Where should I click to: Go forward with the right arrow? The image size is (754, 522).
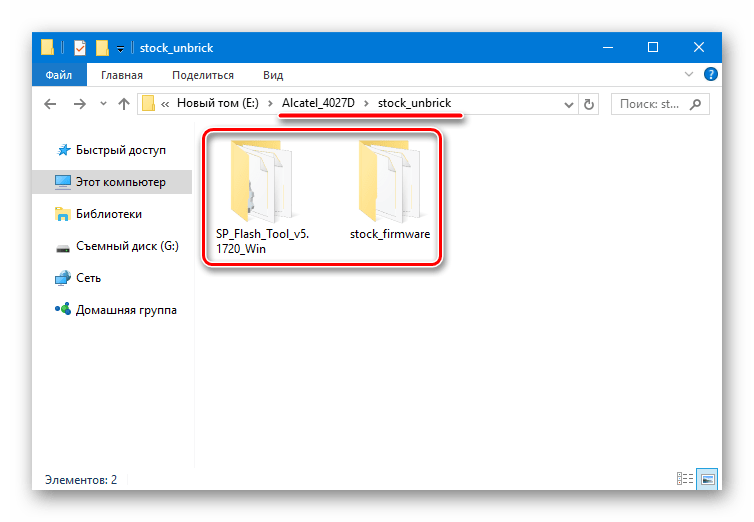(79, 104)
